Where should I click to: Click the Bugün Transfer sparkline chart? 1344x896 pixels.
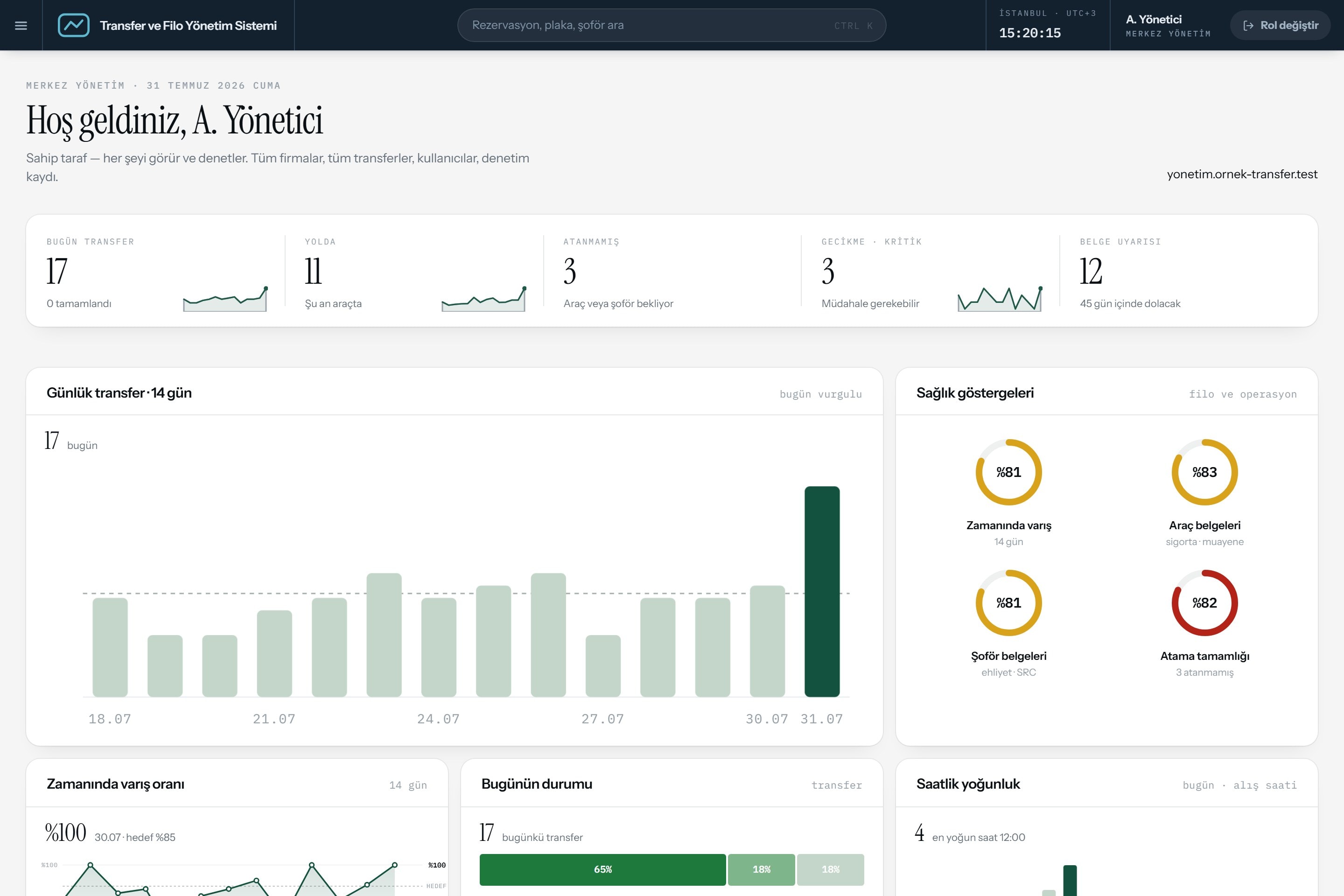[x=225, y=299]
